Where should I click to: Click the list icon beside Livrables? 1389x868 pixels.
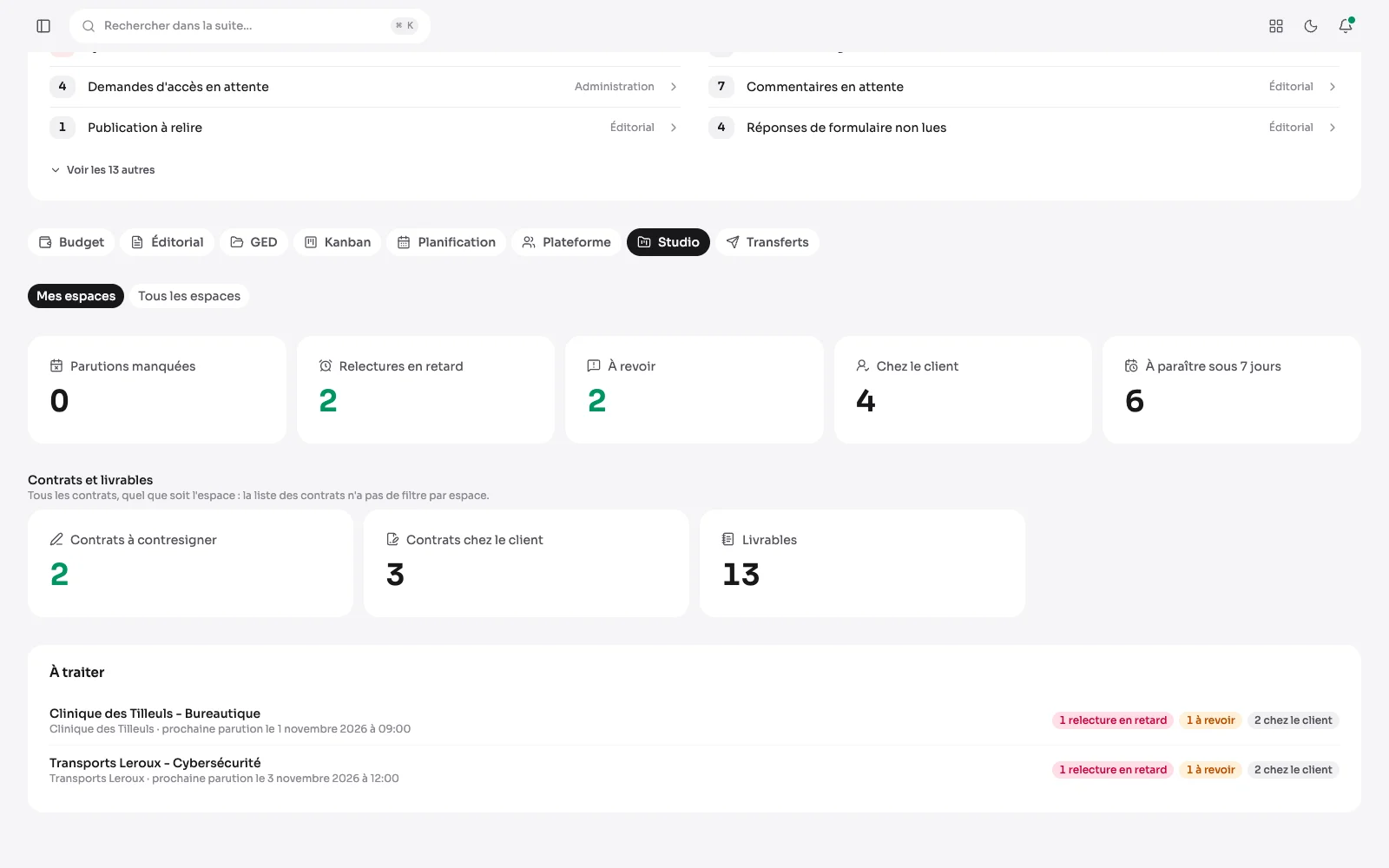[728, 539]
